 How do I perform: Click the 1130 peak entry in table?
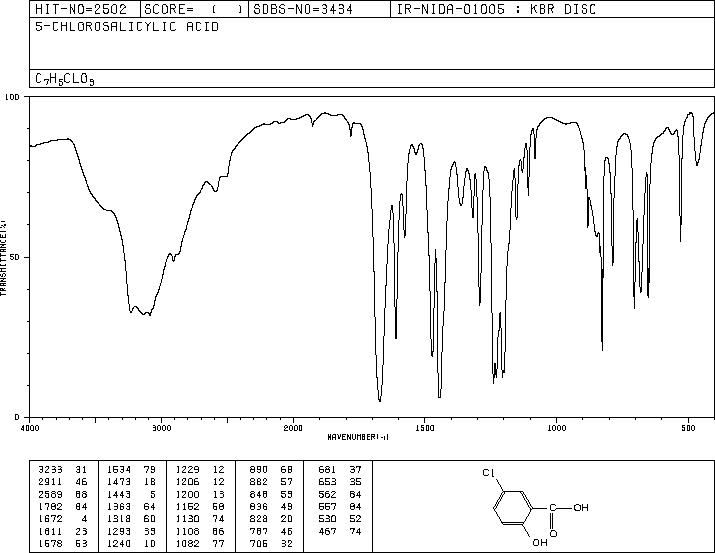pyautogui.click(x=200, y=519)
